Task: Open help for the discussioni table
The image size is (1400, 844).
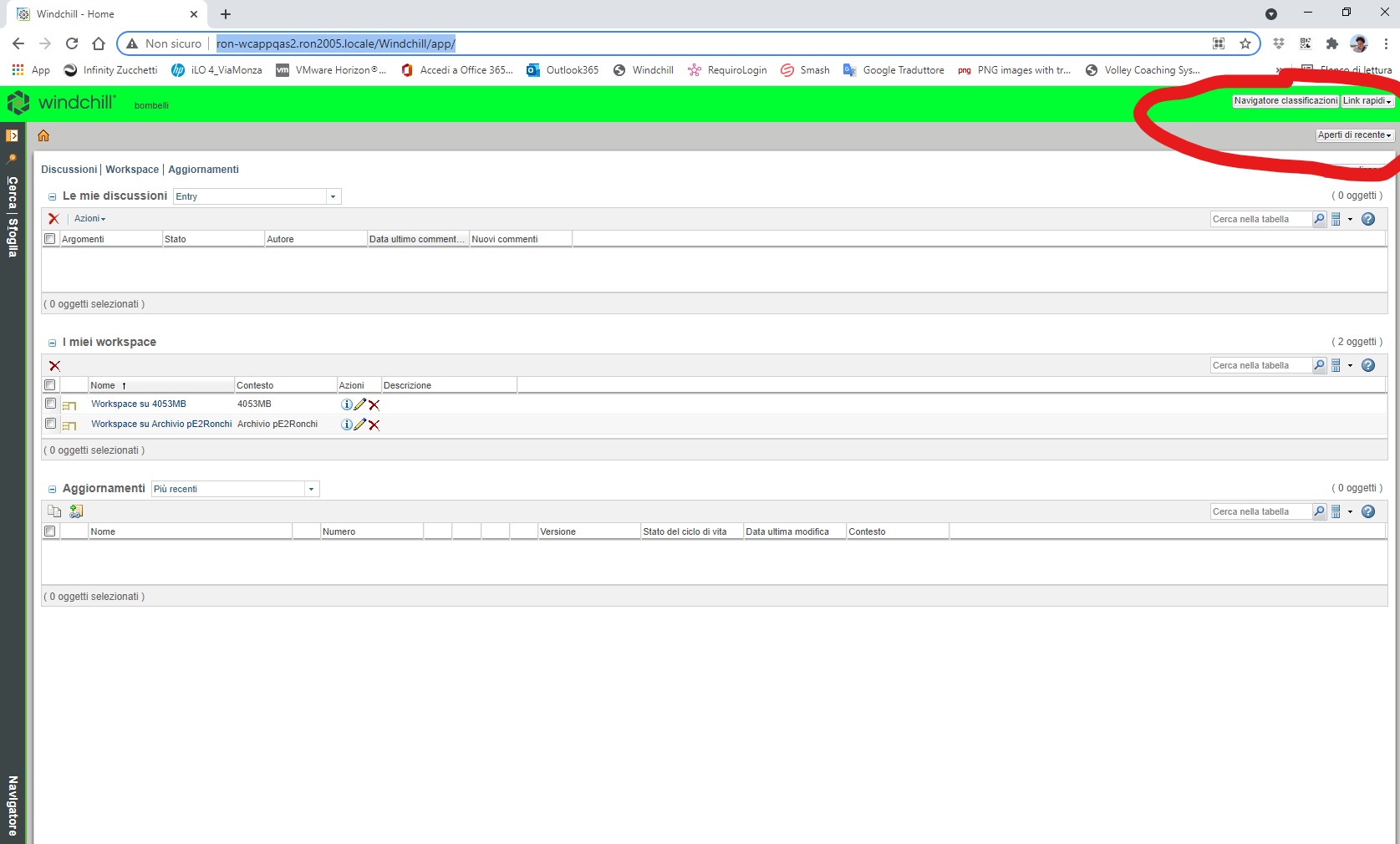Action: coord(1368,219)
